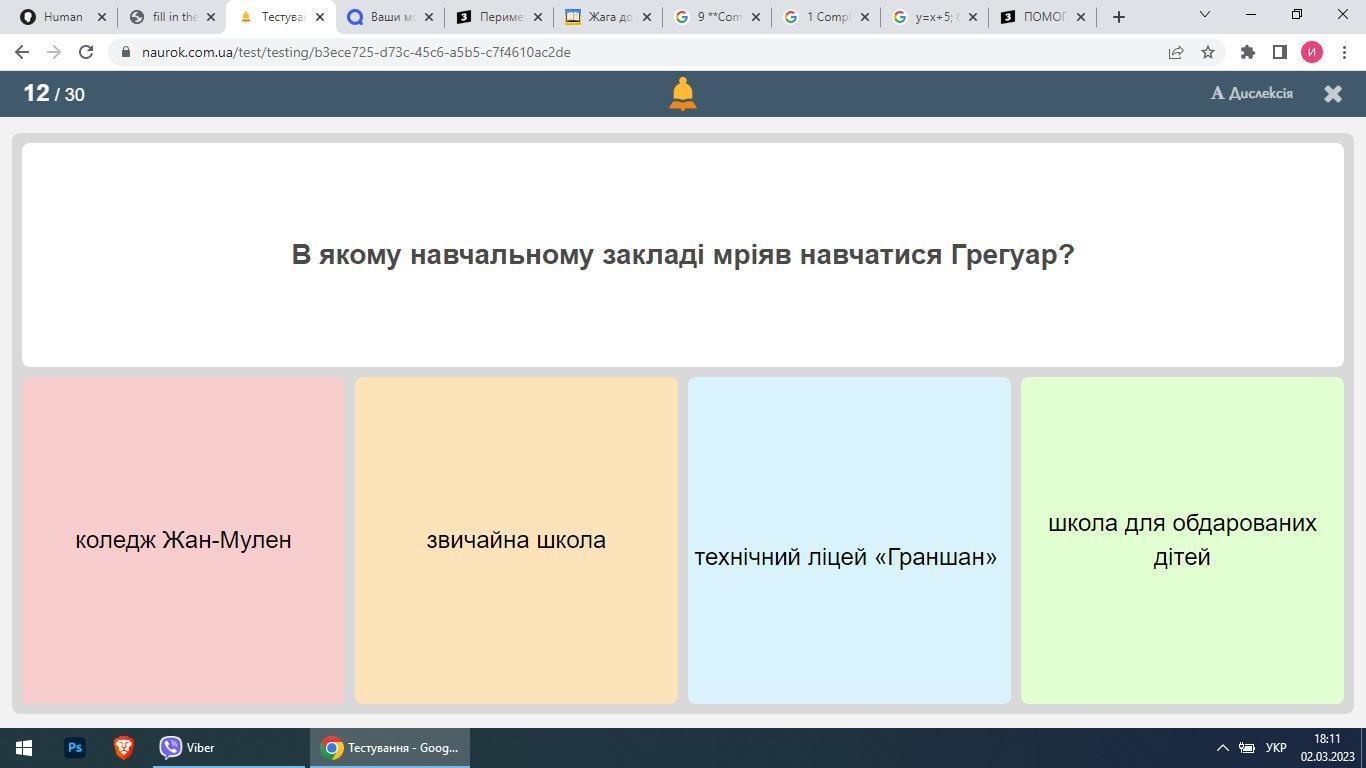Switch to the Периме tab
The height and width of the screenshot is (768, 1366).
click(500, 16)
